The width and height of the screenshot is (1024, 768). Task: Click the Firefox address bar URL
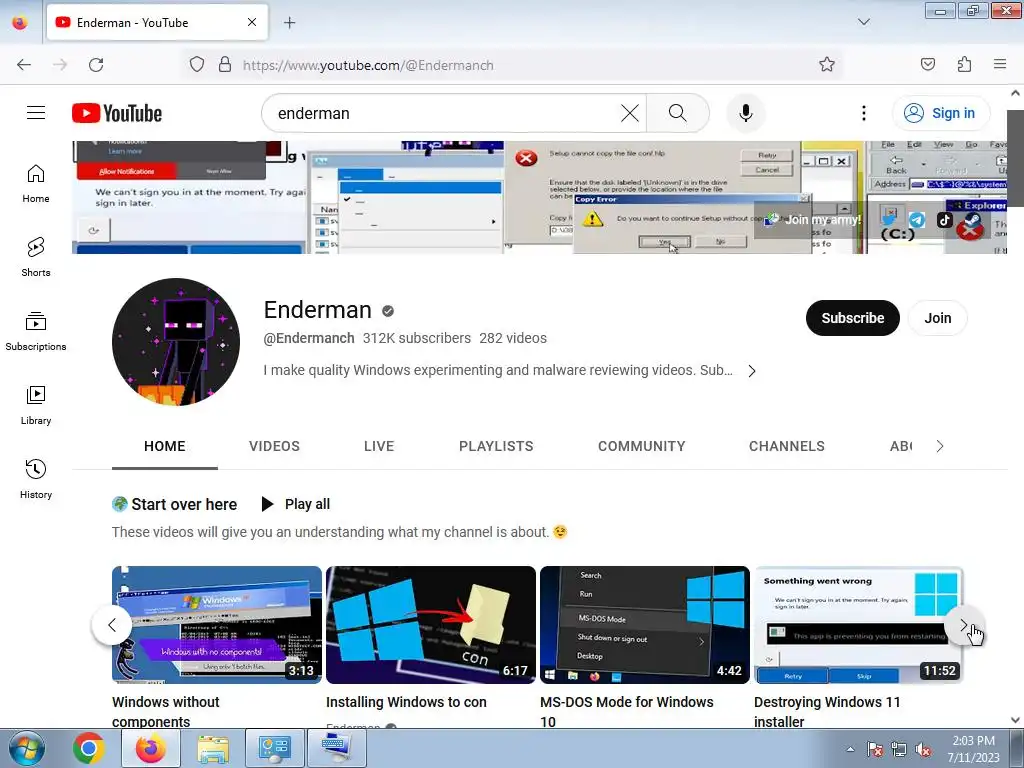pyautogui.click(x=368, y=65)
